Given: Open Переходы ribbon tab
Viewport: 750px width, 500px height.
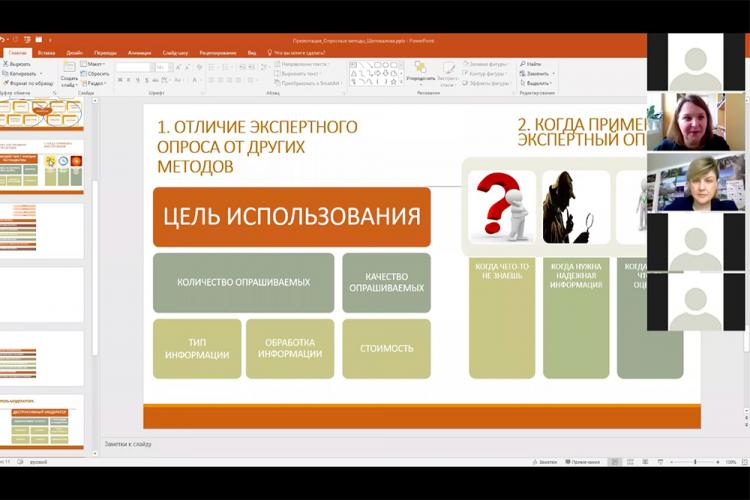Looking at the screenshot, I should [105, 53].
